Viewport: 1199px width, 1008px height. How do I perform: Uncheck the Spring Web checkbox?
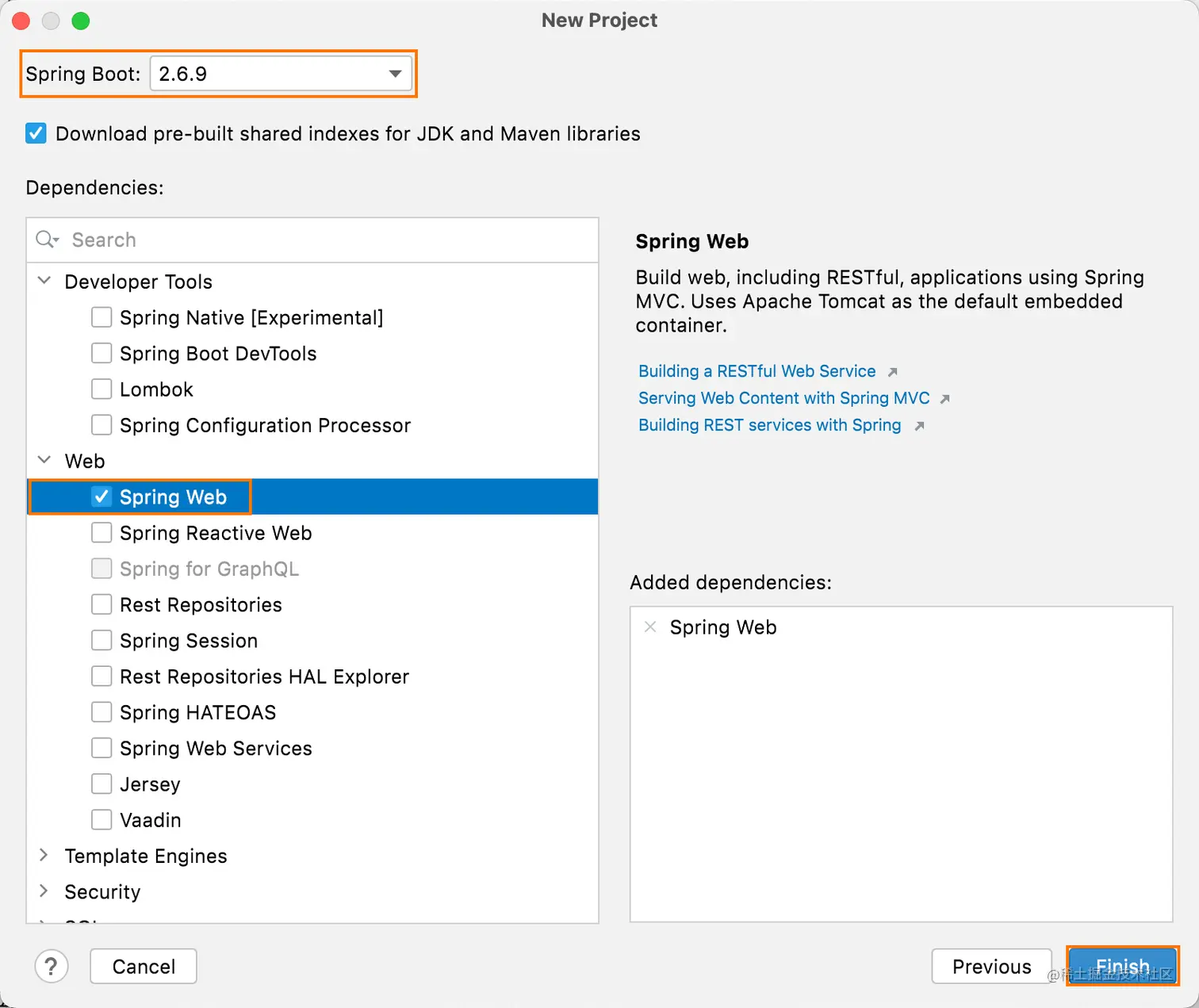tap(102, 497)
